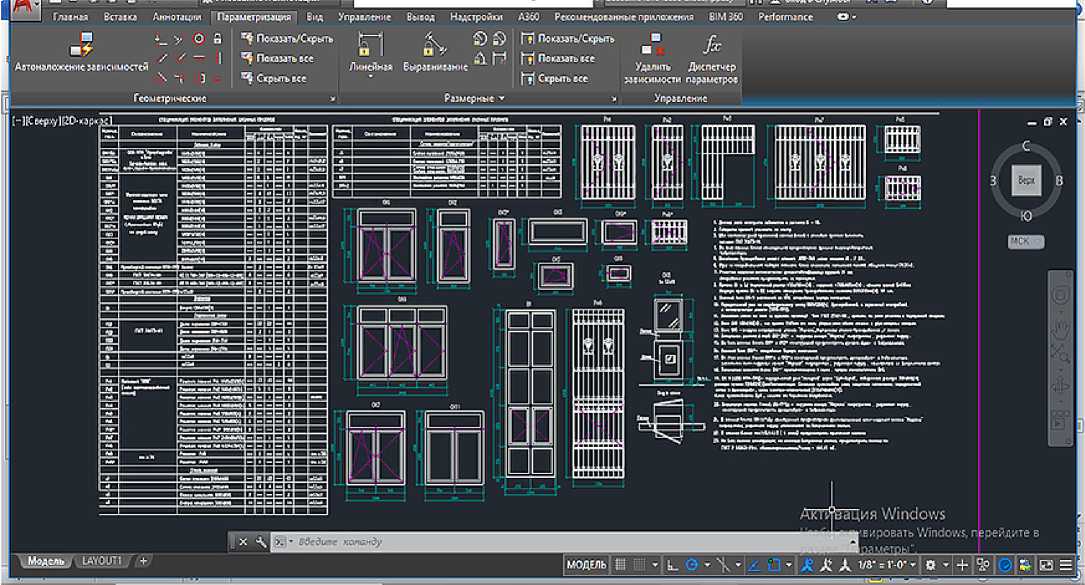
Task: Click the Автоналожение зависимостей icon
Action: click(81, 46)
